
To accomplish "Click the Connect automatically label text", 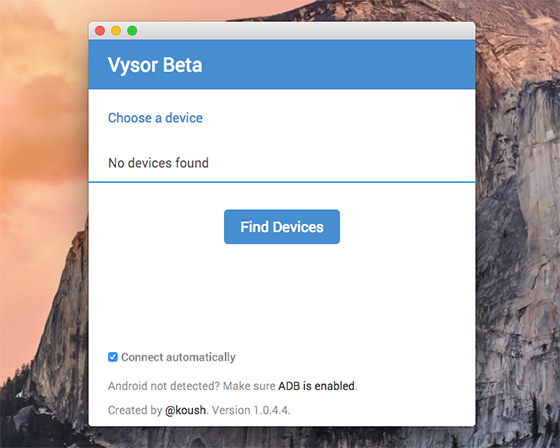I will click(x=178, y=357).
